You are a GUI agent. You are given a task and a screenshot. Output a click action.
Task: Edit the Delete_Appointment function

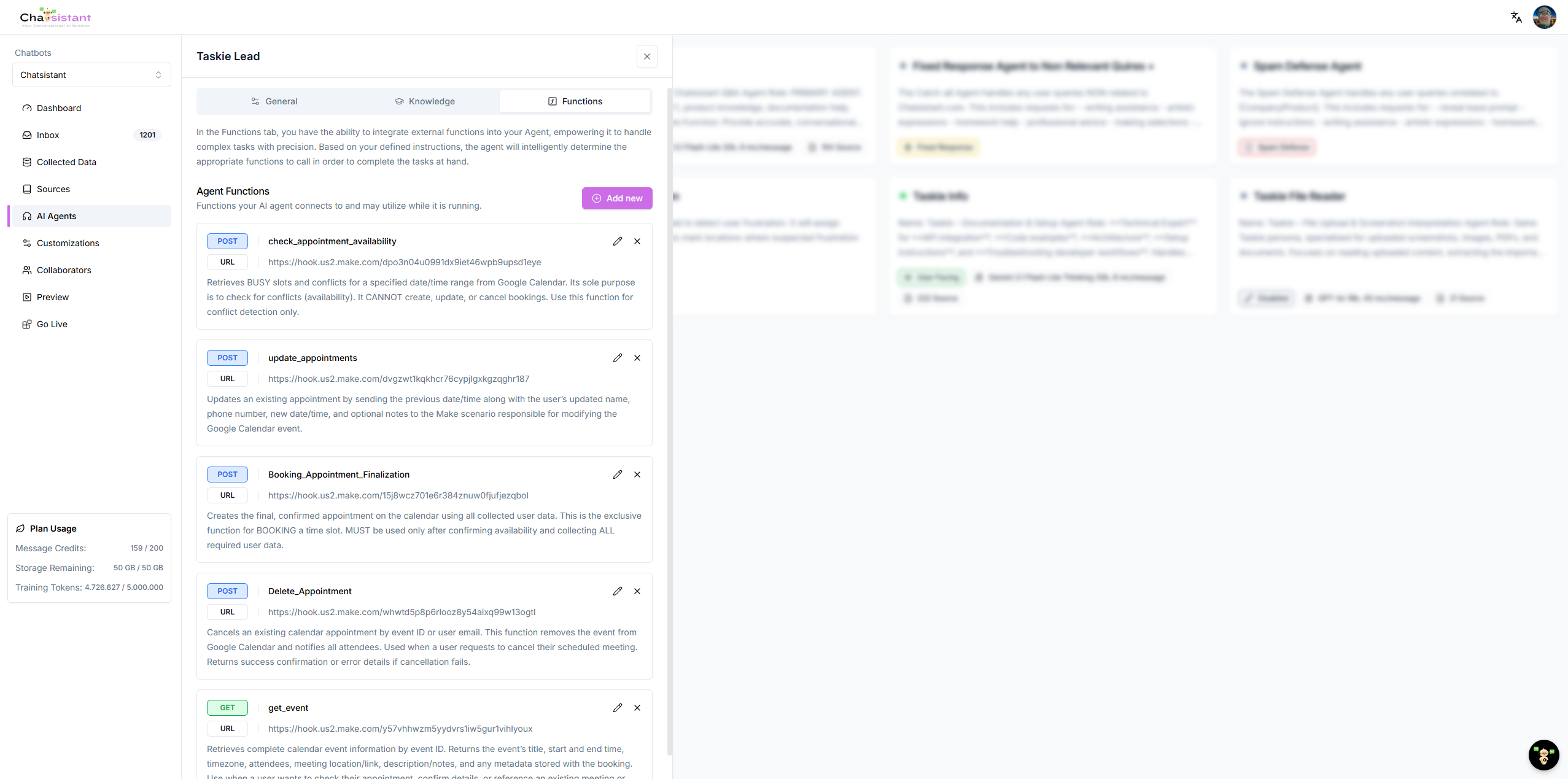click(618, 591)
